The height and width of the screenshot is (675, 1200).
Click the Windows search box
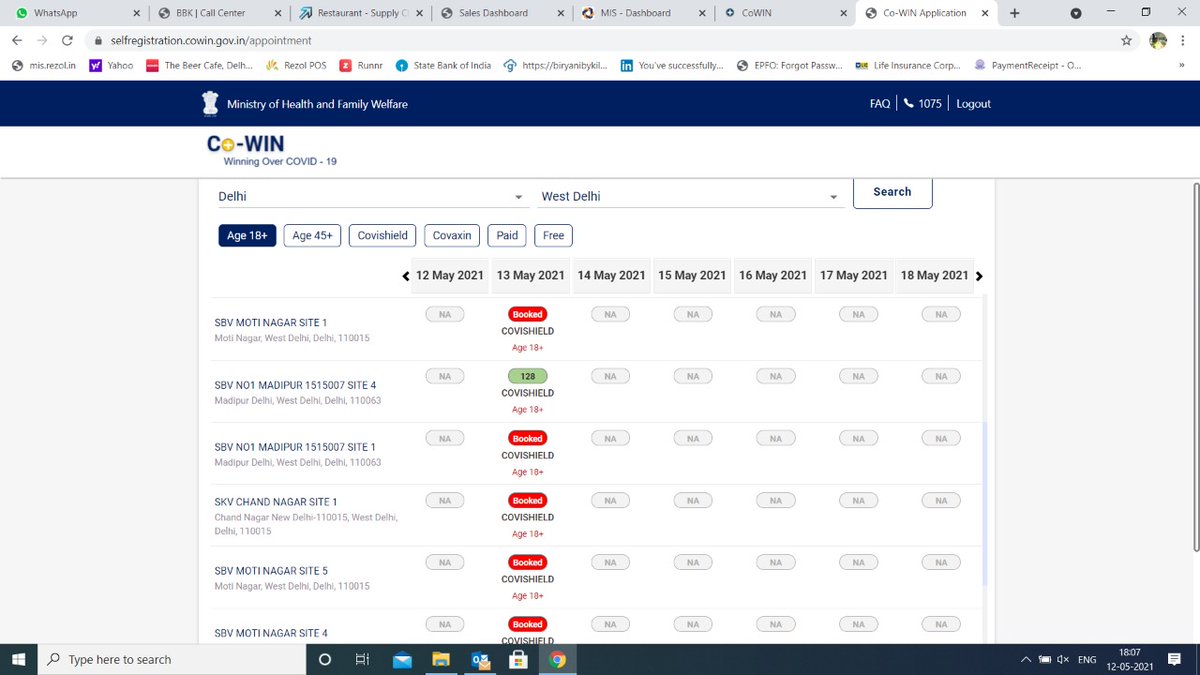[x=171, y=659]
